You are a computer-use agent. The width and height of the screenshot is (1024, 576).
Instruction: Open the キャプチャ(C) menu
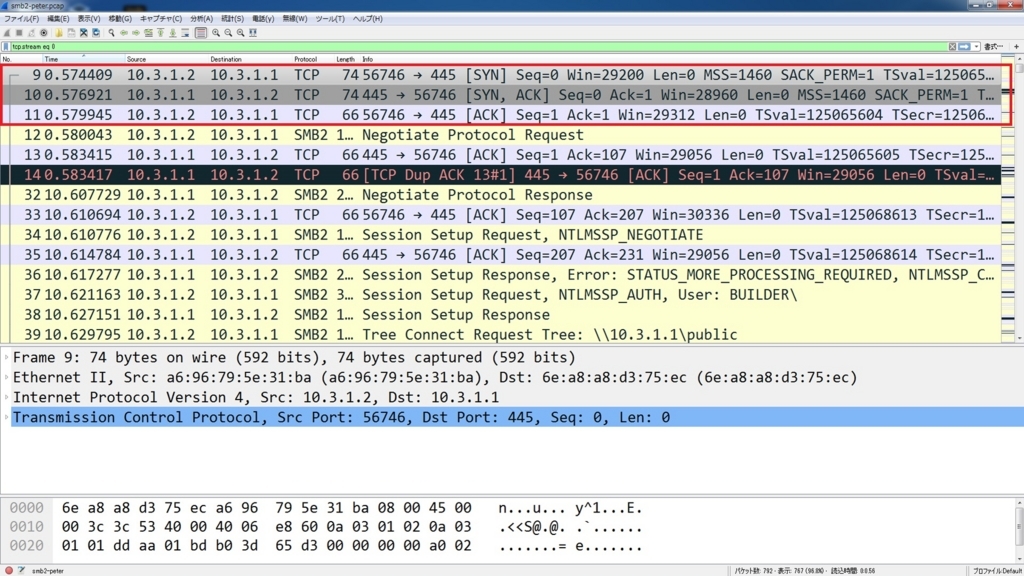161,19
